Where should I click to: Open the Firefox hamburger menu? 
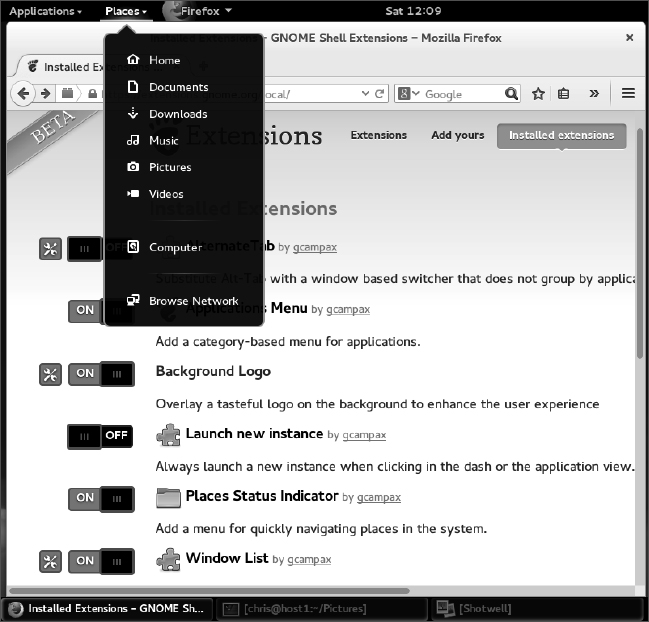click(x=628, y=94)
